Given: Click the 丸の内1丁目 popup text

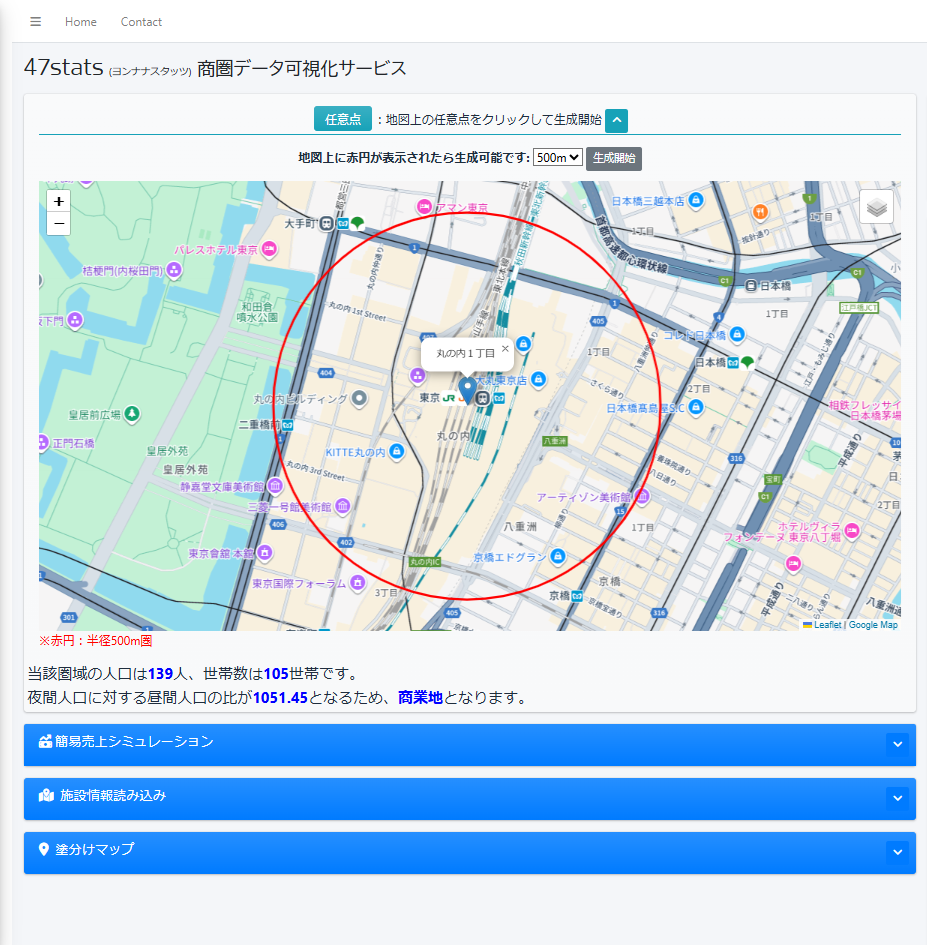Looking at the screenshot, I should pyautogui.click(x=465, y=353).
